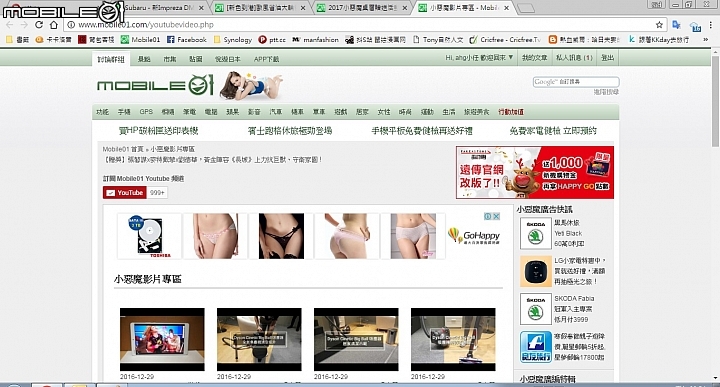This screenshot has width=720, height=387.
Task: Open the manfashion bookmark
Action: pos(315,40)
